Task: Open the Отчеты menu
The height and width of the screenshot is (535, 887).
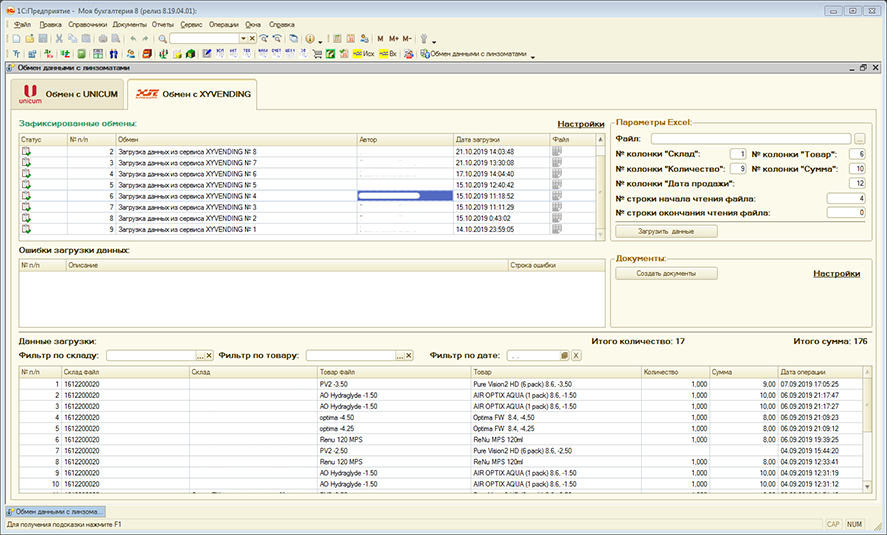Action: tap(162, 22)
